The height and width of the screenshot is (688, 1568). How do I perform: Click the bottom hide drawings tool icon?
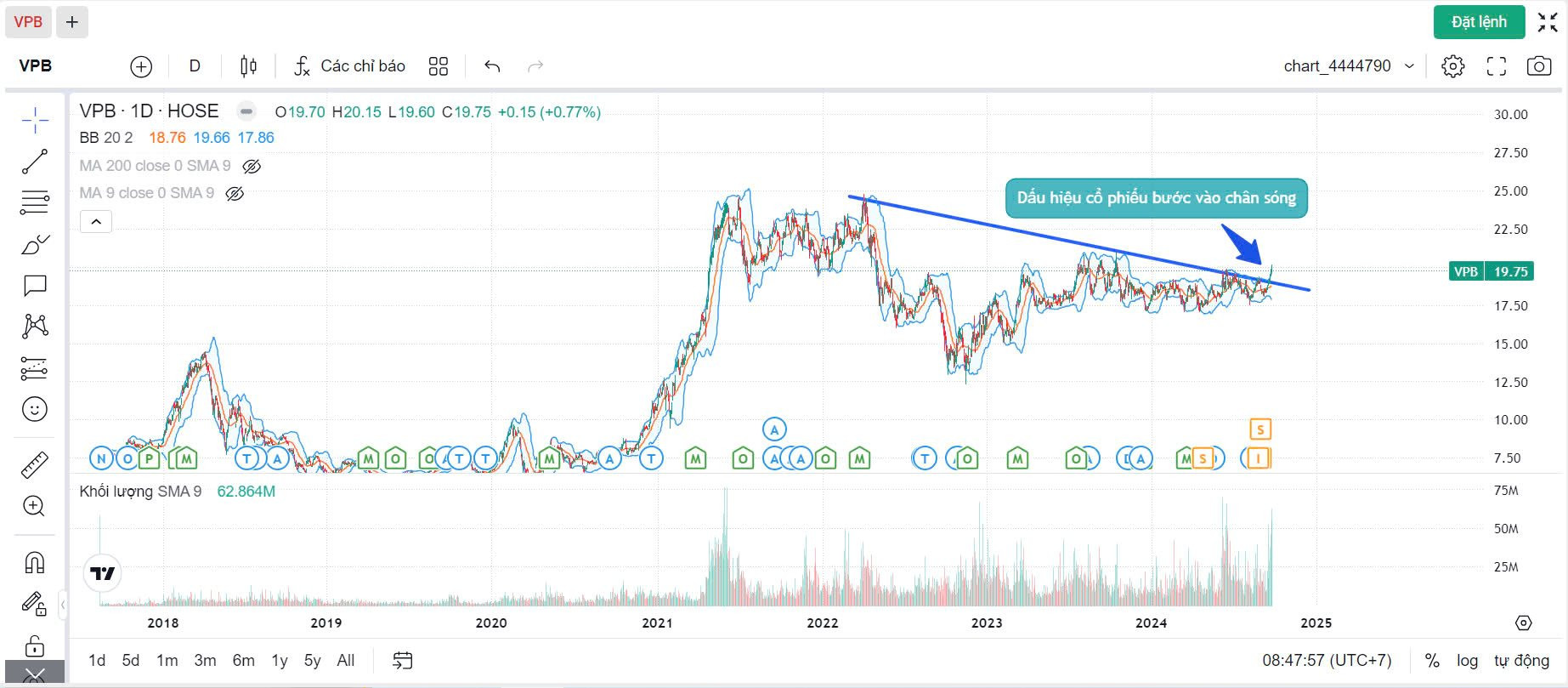click(x=35, y=675)
